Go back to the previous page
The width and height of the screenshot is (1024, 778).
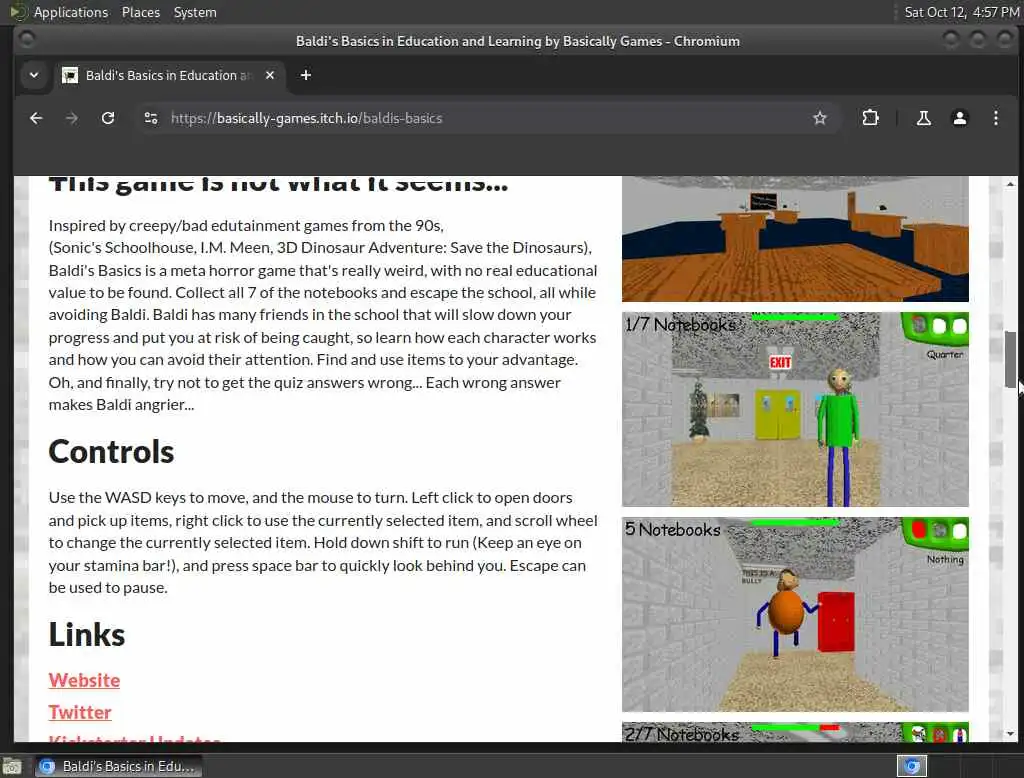point(36,118)
